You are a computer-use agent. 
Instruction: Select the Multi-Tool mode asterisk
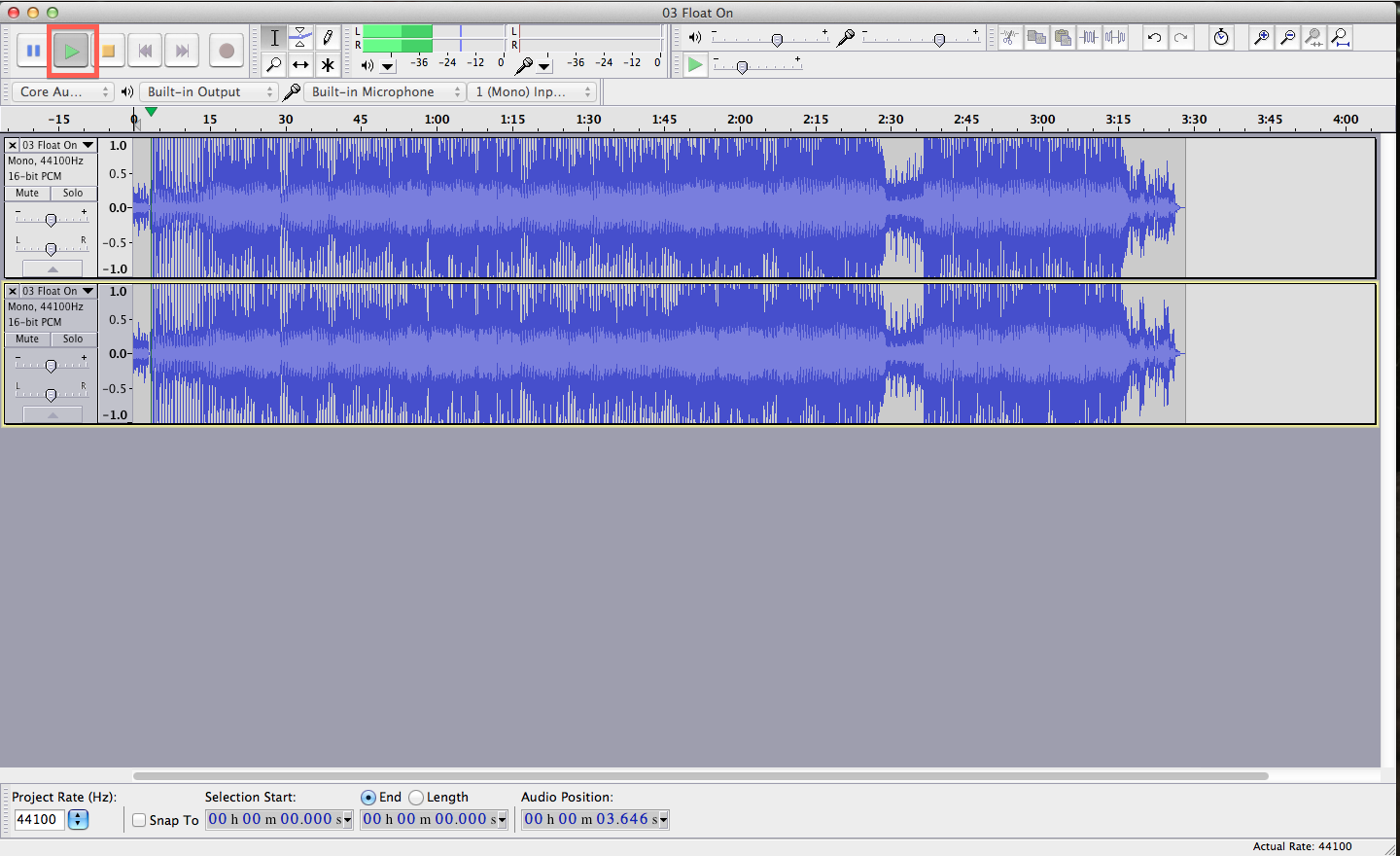[x=328, y=65]
